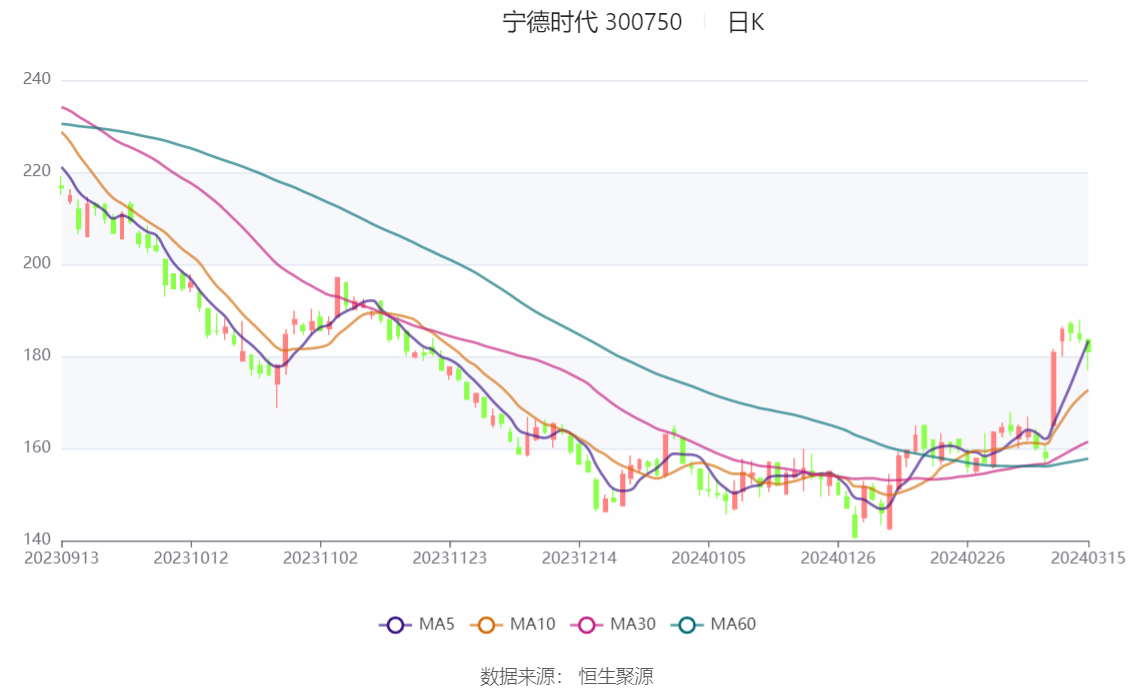1134x689 pixels.
Task: Click the 140 price axis label
Action: point(37,540)
